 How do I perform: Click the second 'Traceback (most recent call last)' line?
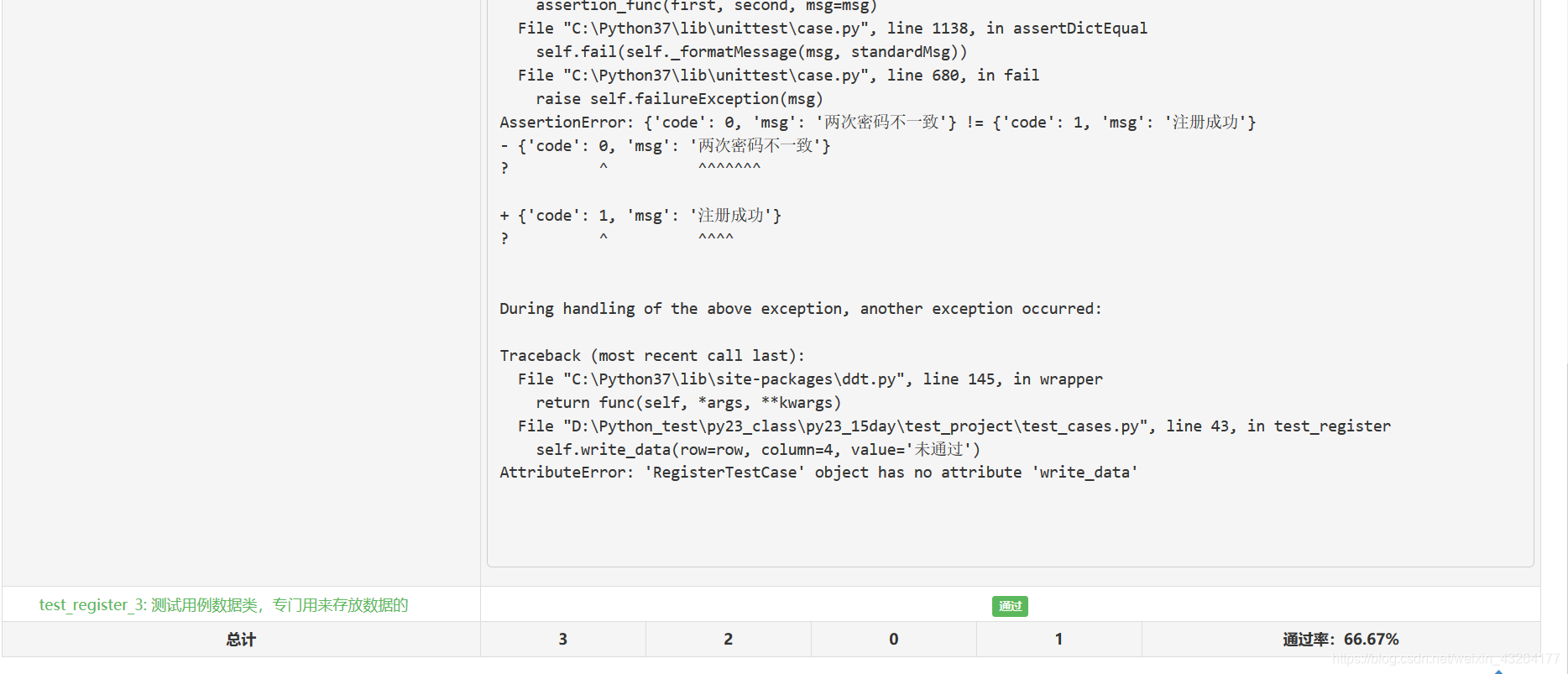(652, 356)
